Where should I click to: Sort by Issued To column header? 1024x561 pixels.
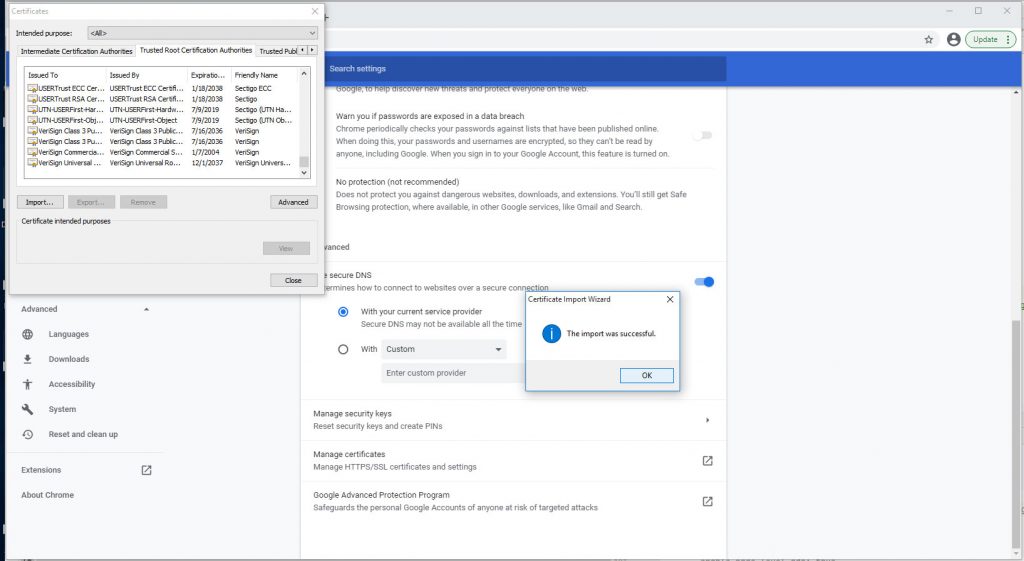65,75
